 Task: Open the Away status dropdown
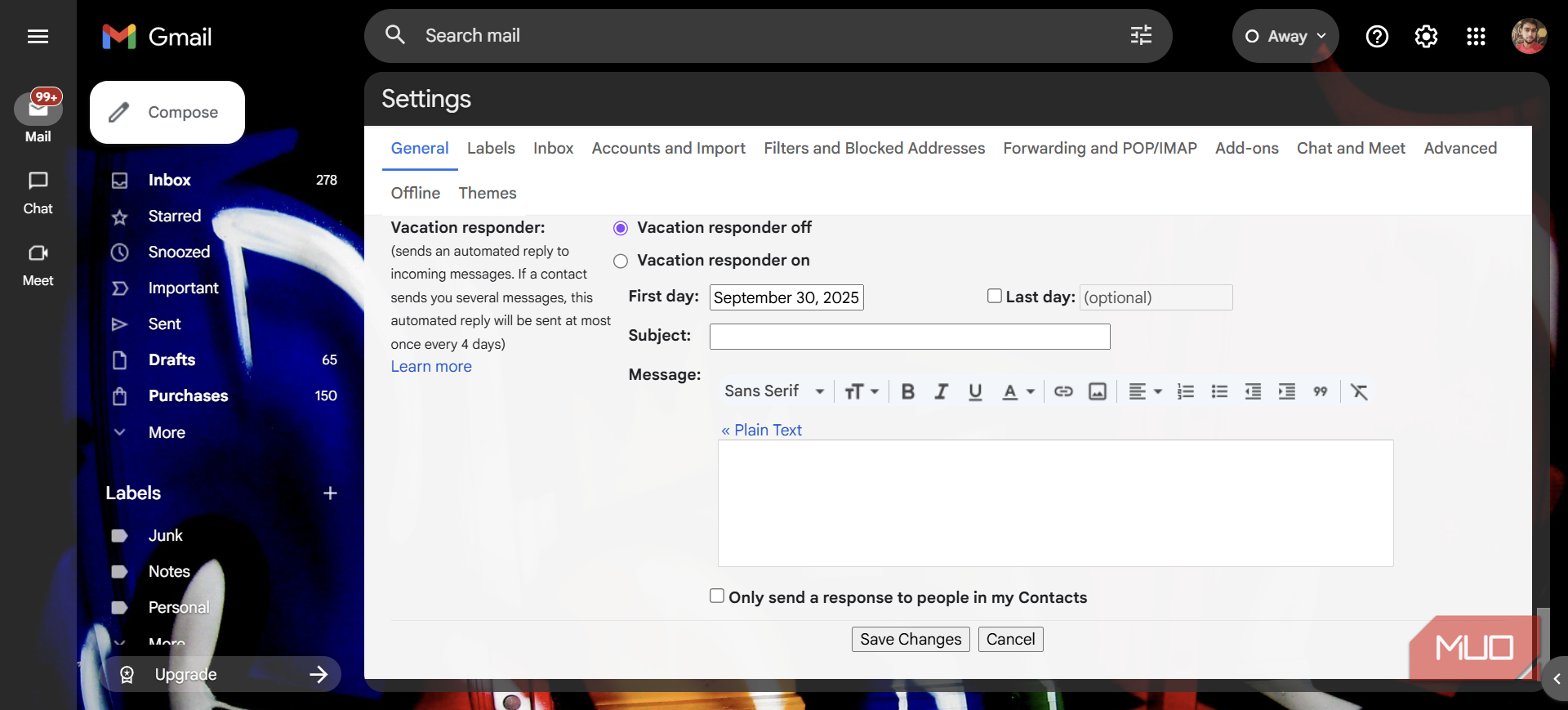click(1285, 36)
